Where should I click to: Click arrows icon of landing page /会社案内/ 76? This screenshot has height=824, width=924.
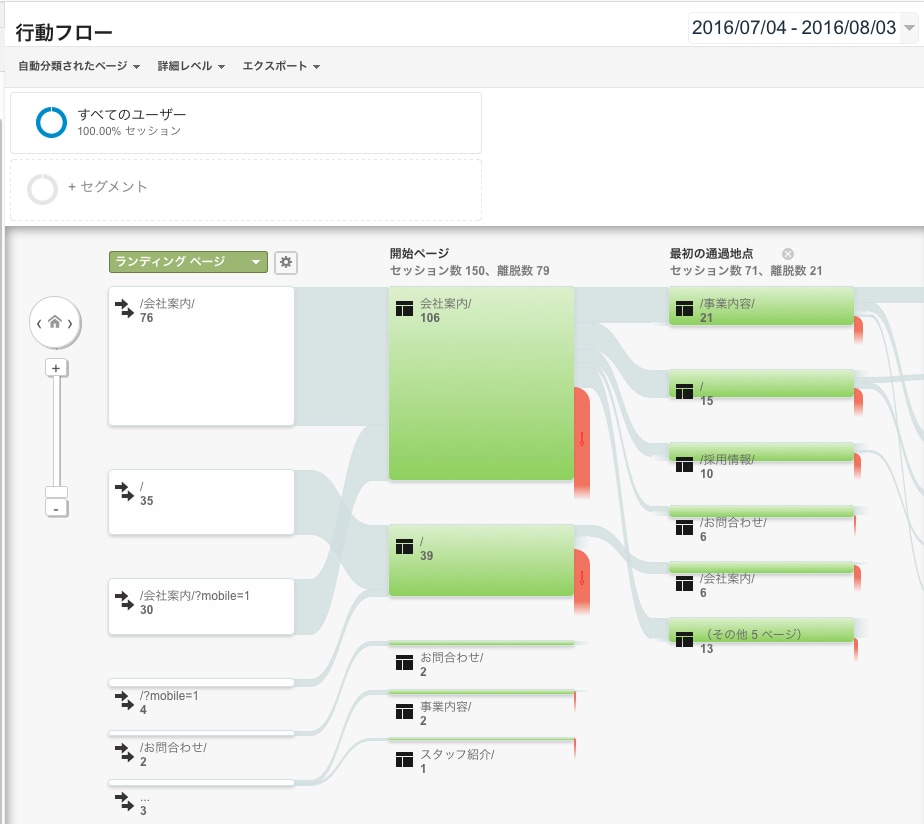click(x=124, y=309)
